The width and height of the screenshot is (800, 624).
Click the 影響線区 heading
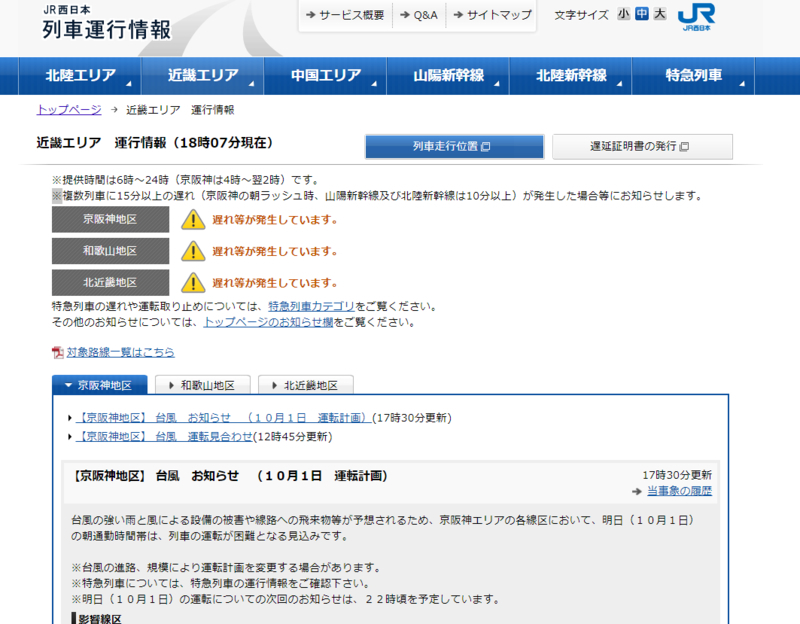(x=97, y=618)
